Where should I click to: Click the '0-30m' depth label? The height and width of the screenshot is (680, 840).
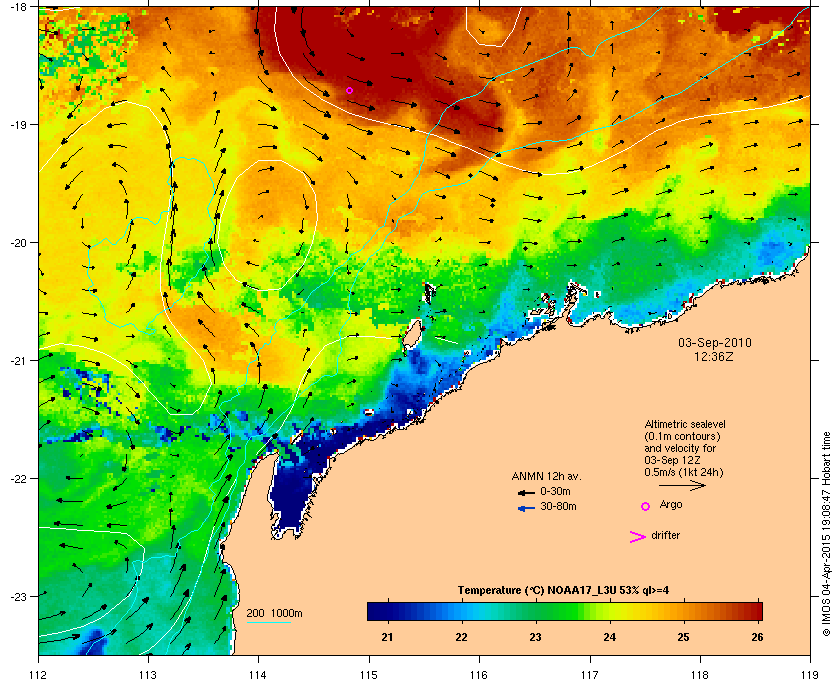click(555, 491)
